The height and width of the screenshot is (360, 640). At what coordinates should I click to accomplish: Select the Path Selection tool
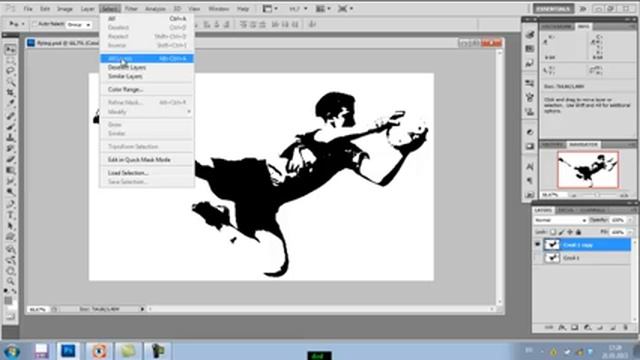(10, 225)
